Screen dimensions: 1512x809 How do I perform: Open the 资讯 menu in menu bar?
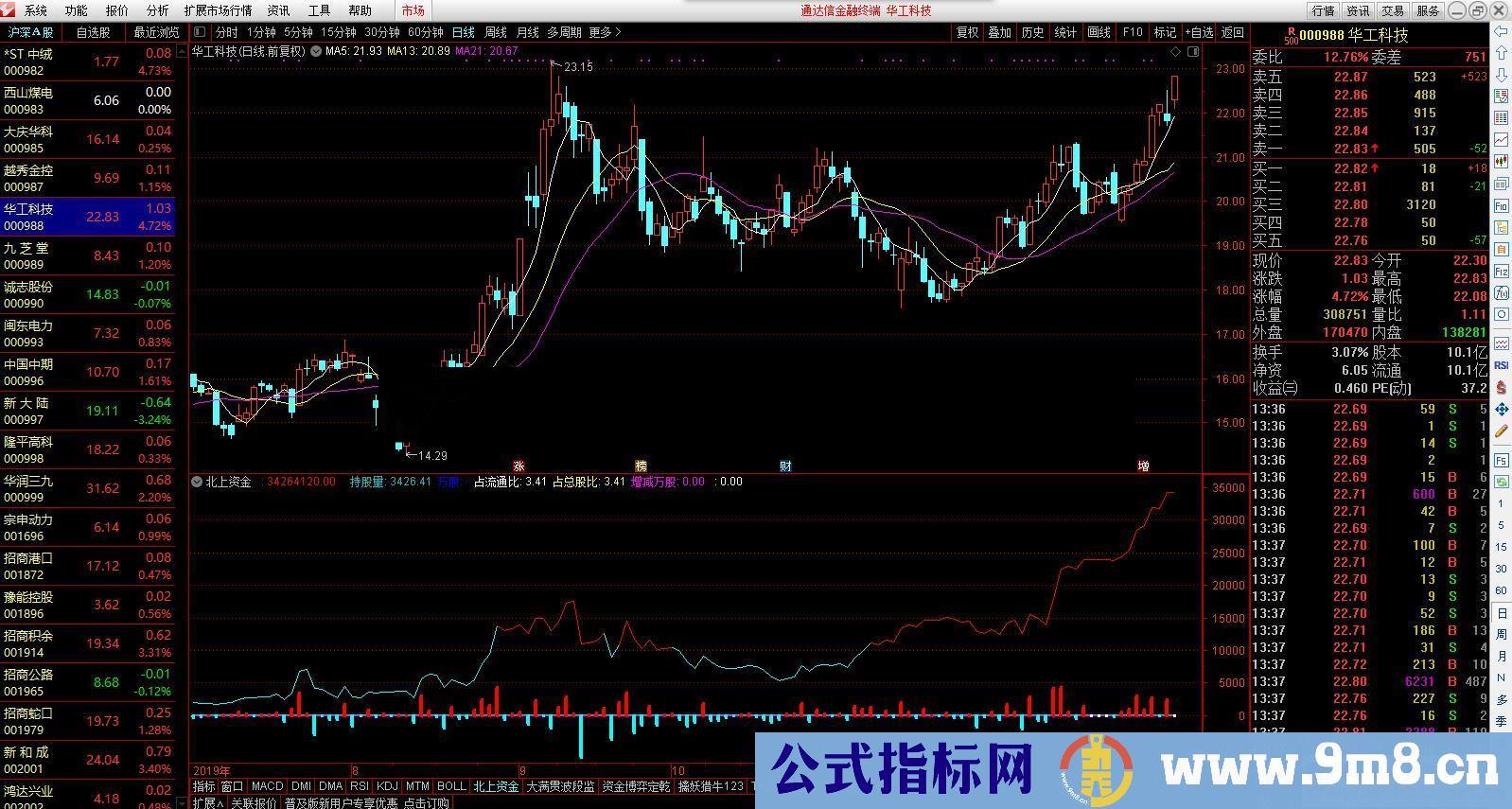pos(278,10)
